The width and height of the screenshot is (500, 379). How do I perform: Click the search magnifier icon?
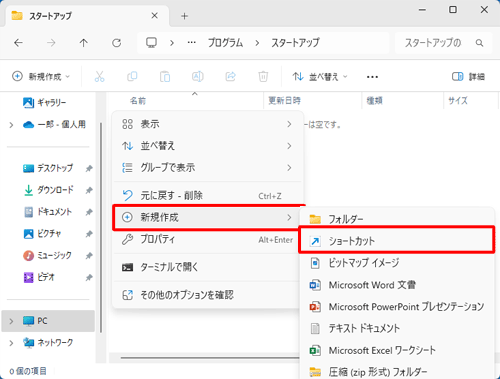[479, 43]
